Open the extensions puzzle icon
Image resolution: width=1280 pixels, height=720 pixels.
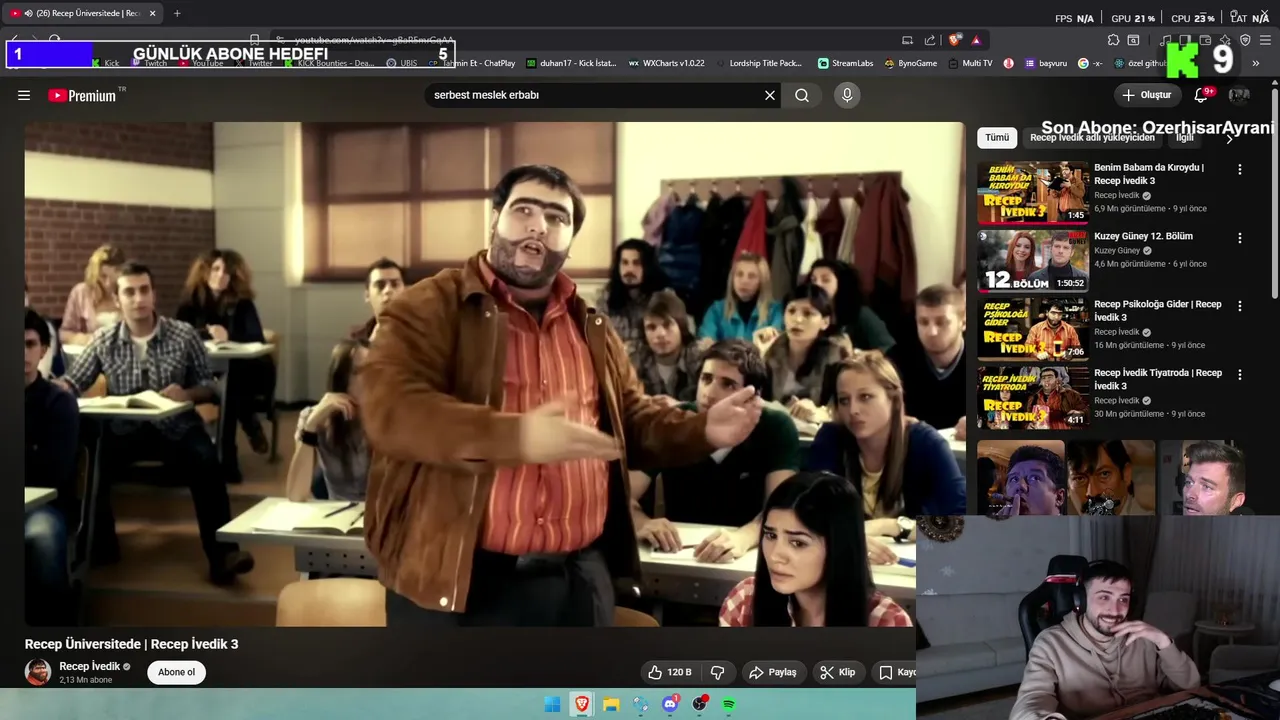point(1113,40)
